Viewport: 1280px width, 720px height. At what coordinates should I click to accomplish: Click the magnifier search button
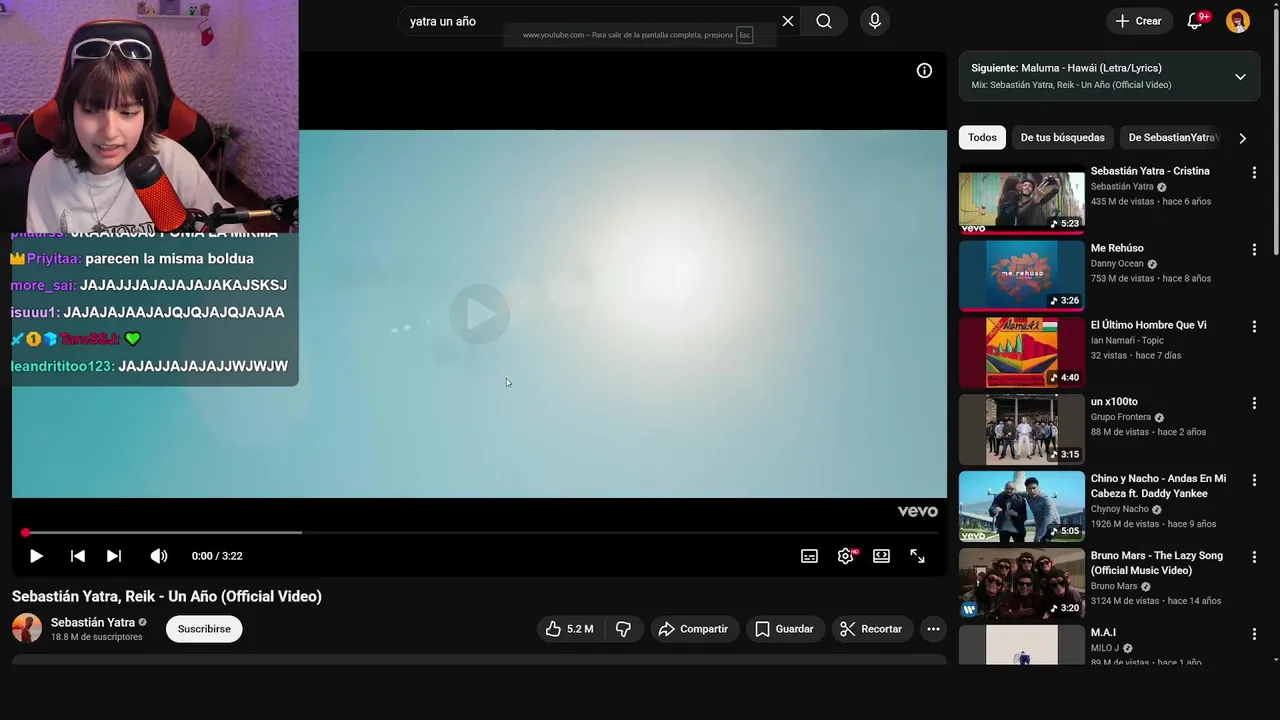pos(823,21)
